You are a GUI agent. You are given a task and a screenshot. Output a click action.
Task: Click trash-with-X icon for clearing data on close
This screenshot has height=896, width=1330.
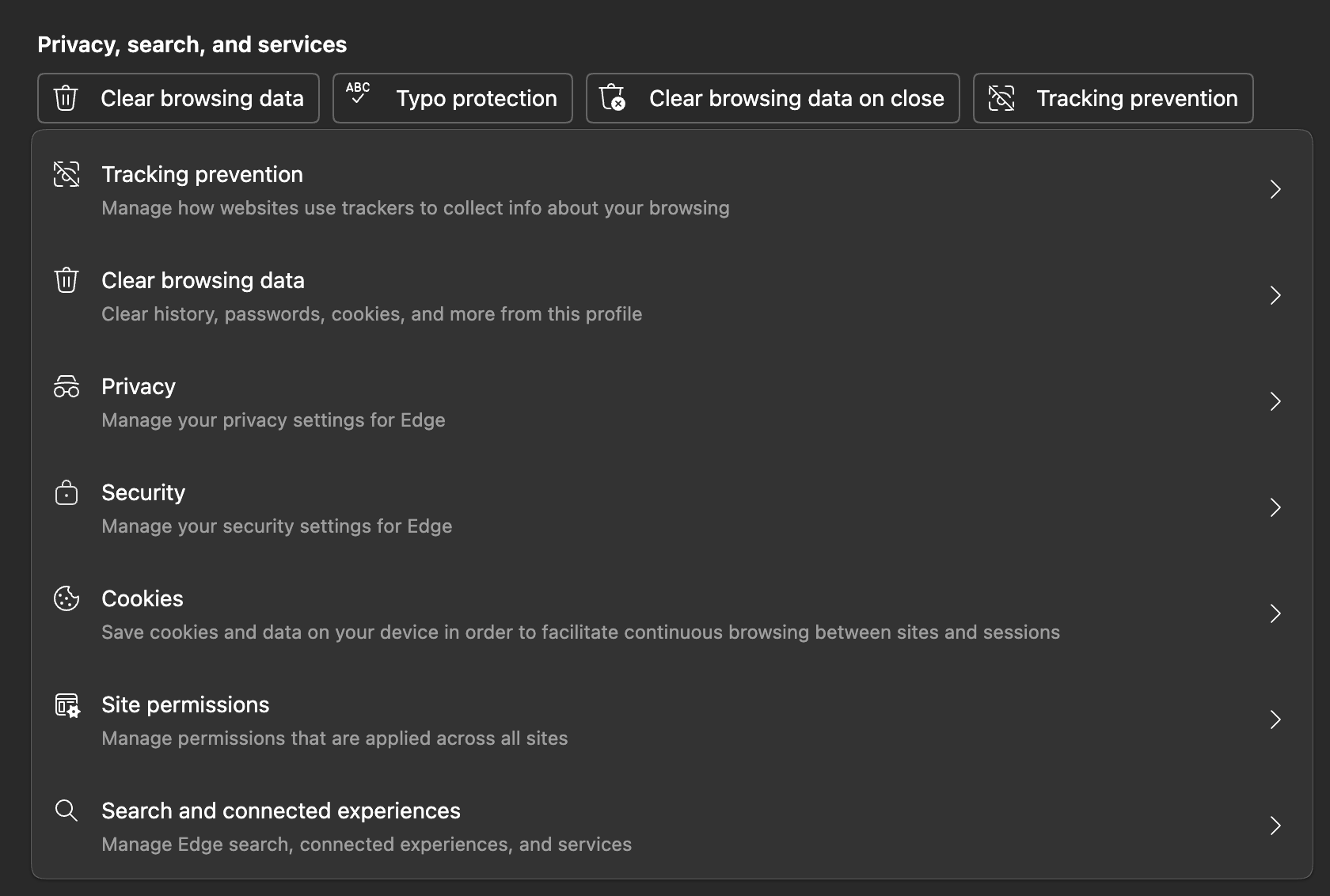tap(612, 98)
